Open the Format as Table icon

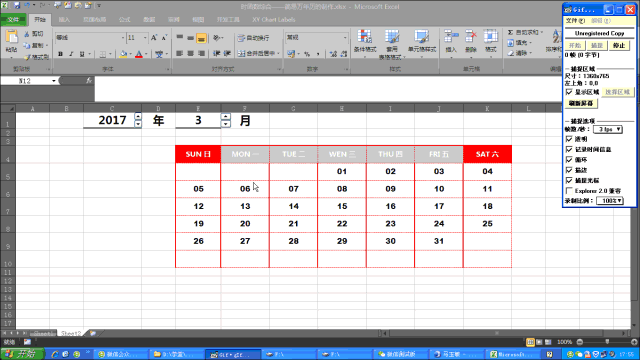(392, 37)
